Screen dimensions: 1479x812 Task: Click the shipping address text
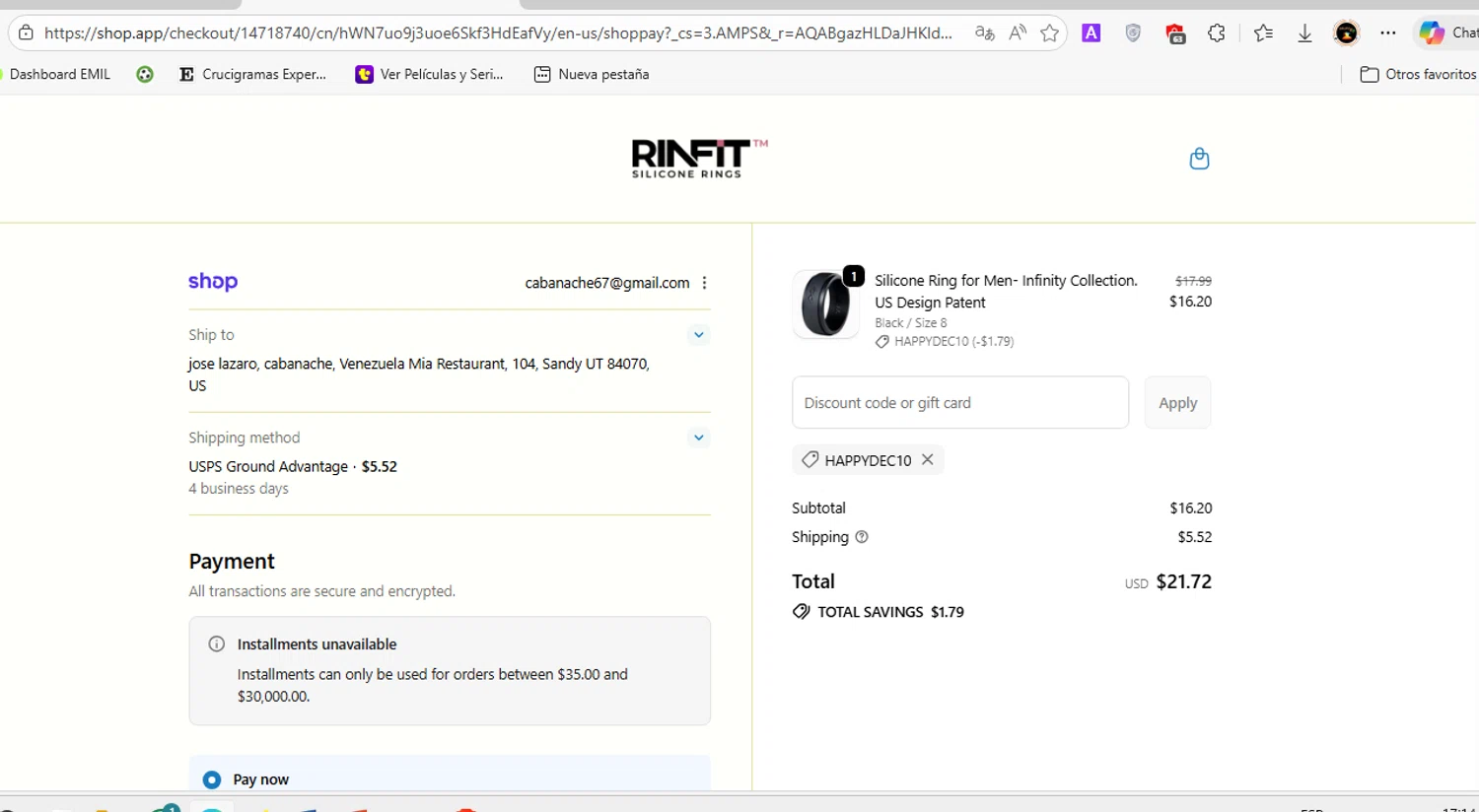point(419,374)
